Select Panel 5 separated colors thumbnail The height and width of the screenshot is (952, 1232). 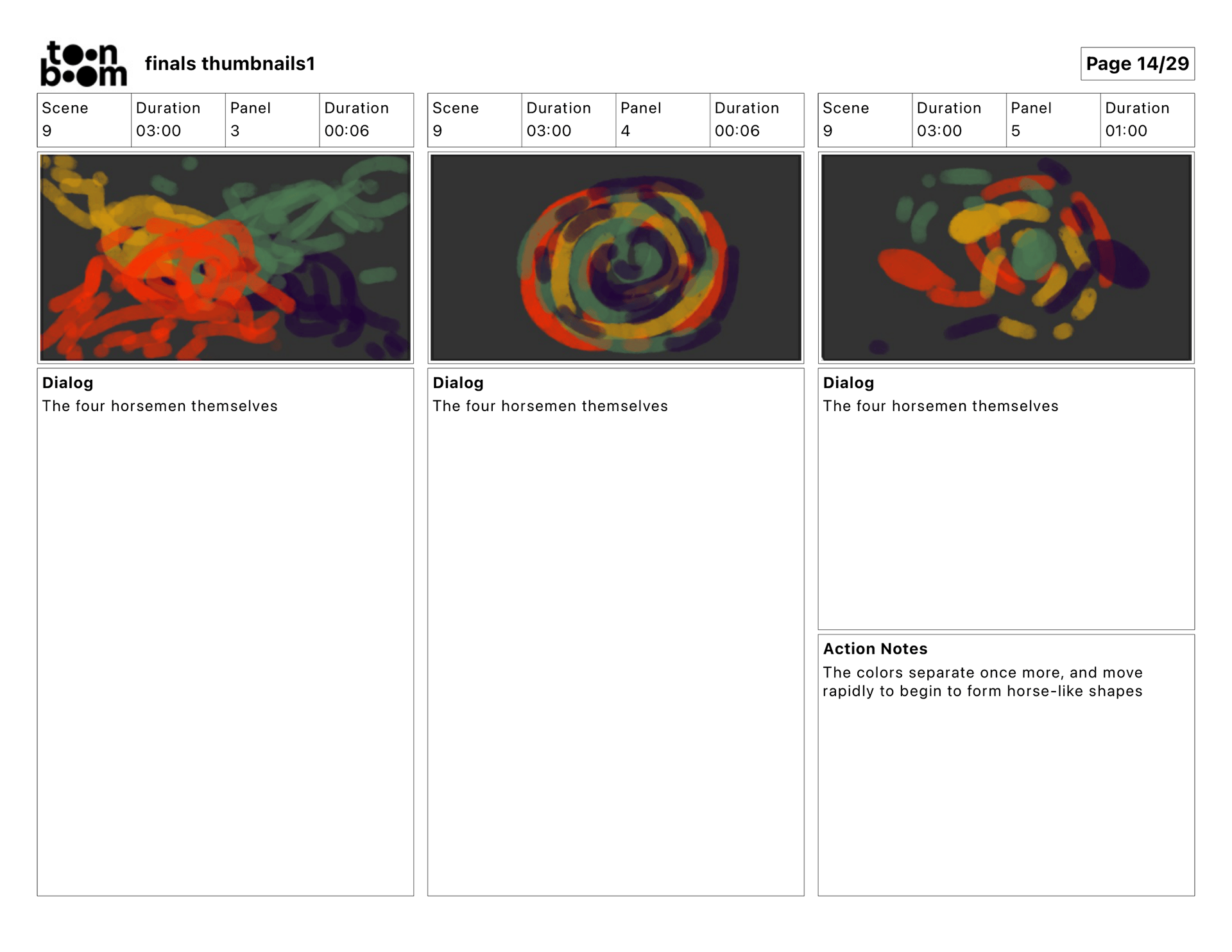coord(1006,257)
